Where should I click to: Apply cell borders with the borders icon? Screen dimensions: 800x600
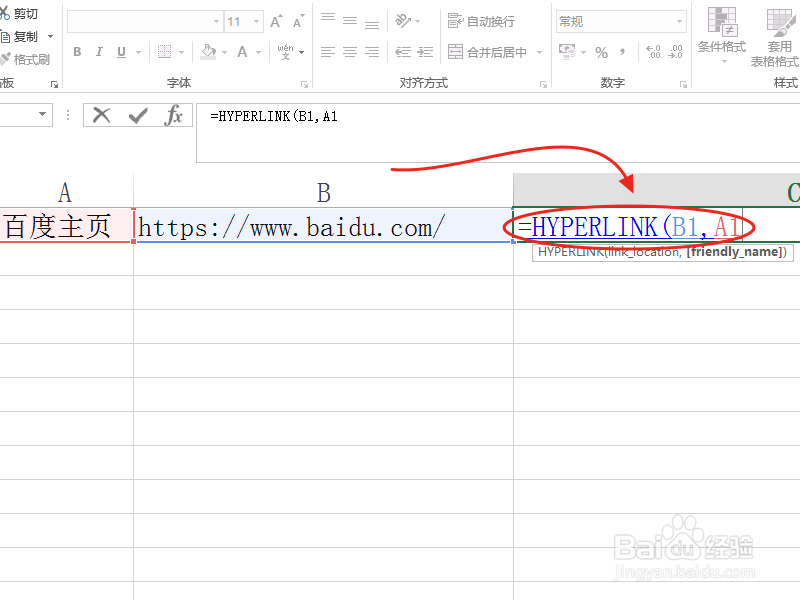pos(164,52)
